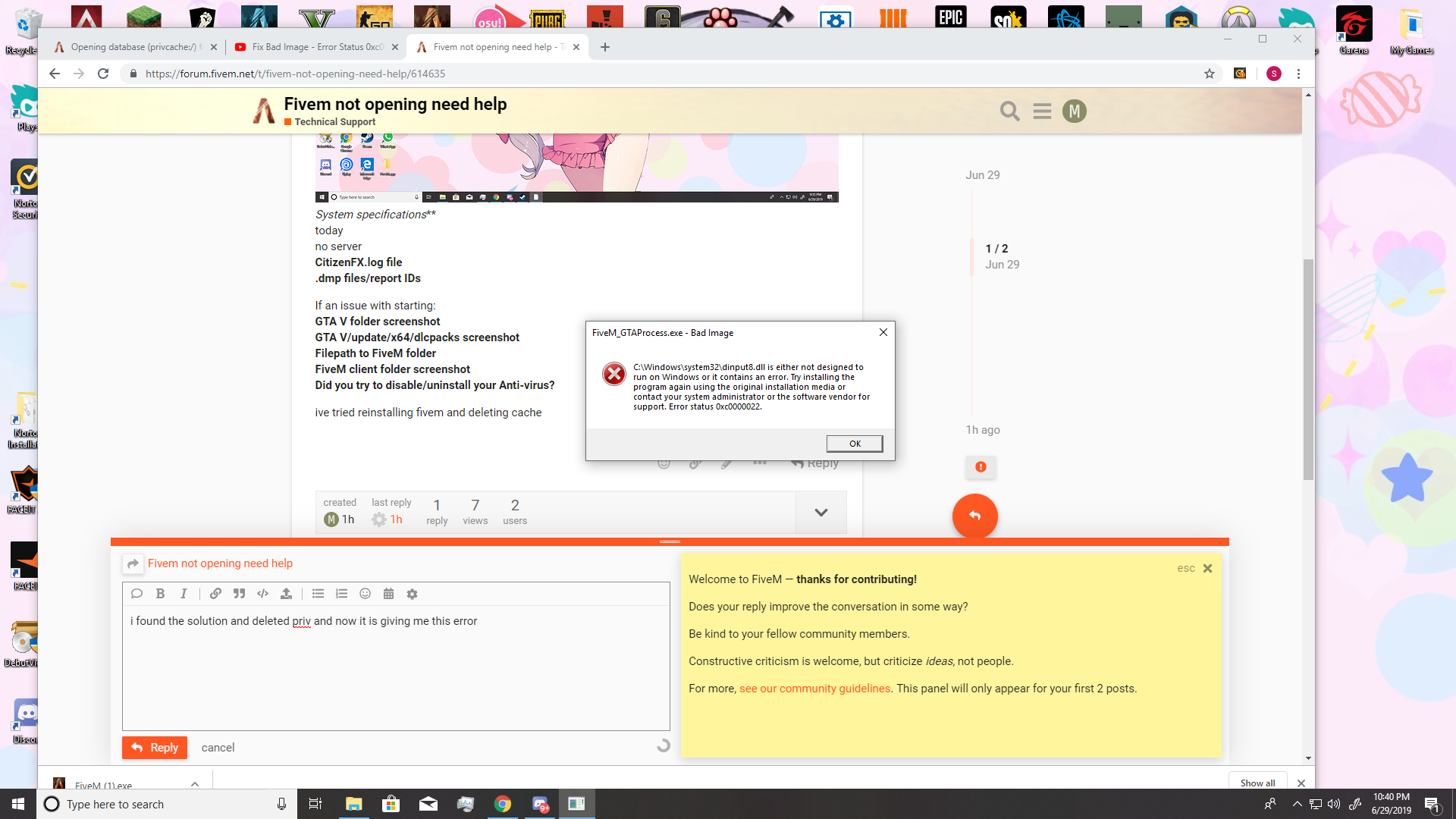1456x819 pixels.
Task: Insert bulleted list in composer
Action: (x=318, y=594)
